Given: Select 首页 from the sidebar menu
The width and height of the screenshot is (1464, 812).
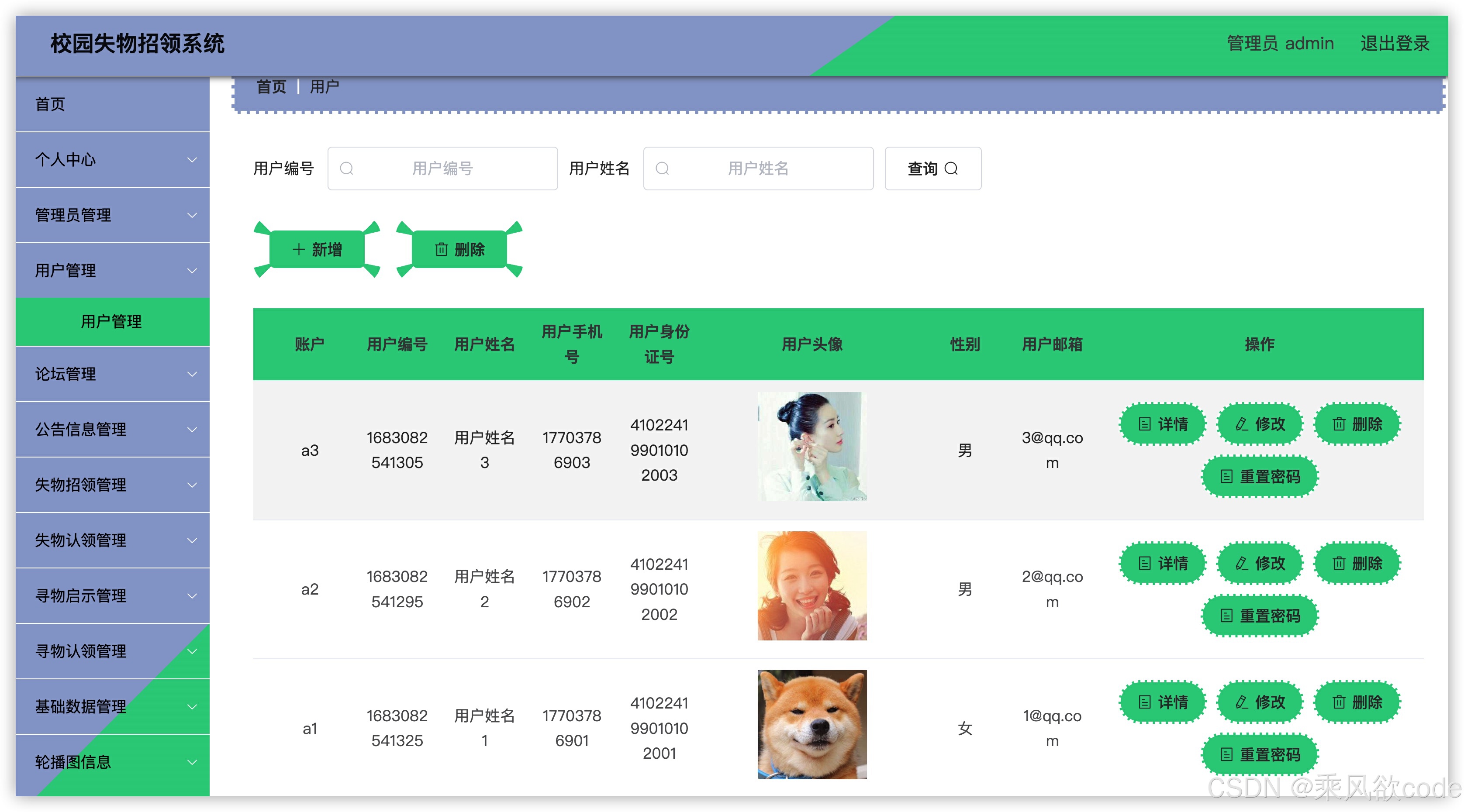Looking at the screenshot, I should click(x=50, y=104).
